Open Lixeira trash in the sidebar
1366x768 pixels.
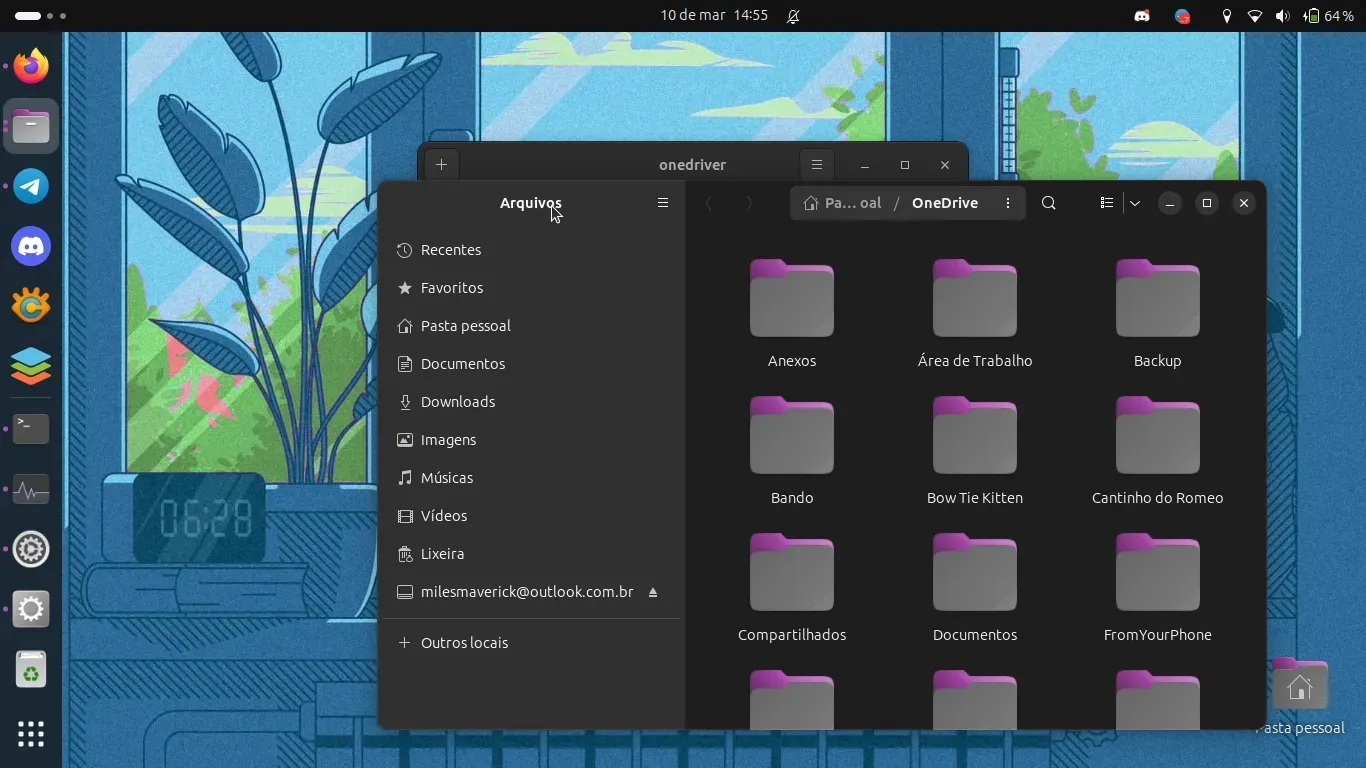click(442, 554)
